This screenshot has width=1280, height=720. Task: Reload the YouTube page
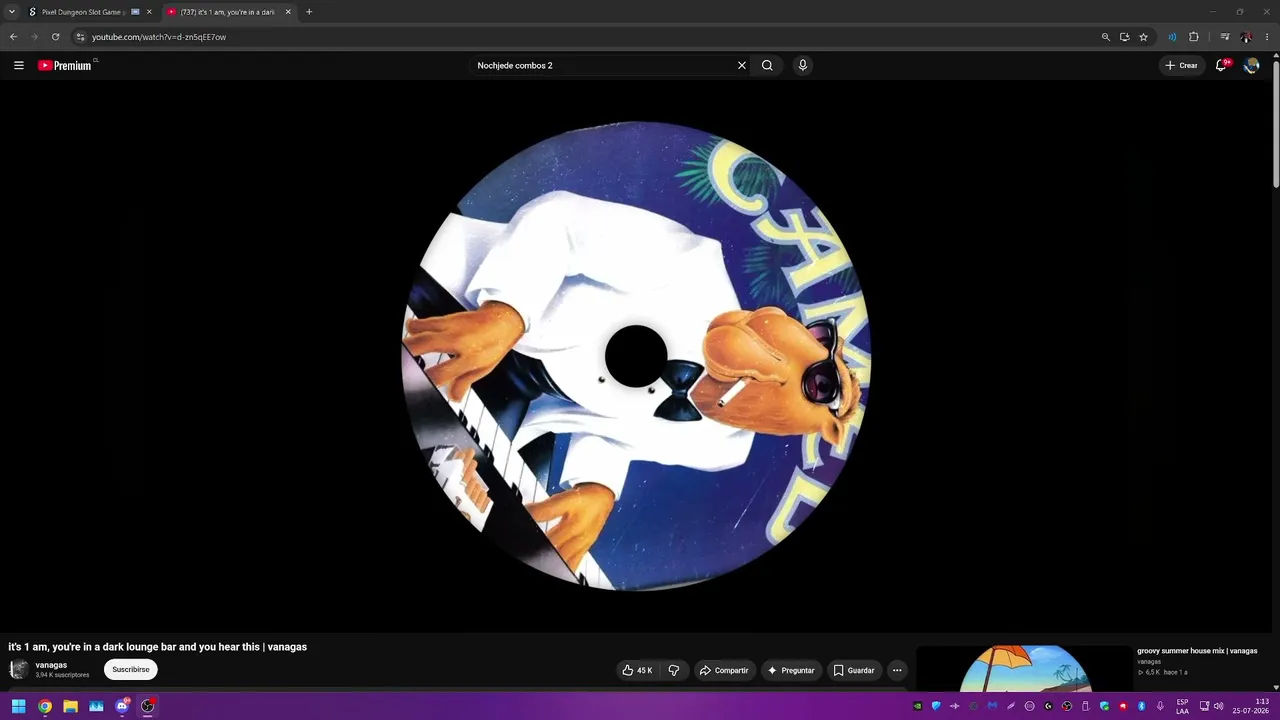coord(55,37)
